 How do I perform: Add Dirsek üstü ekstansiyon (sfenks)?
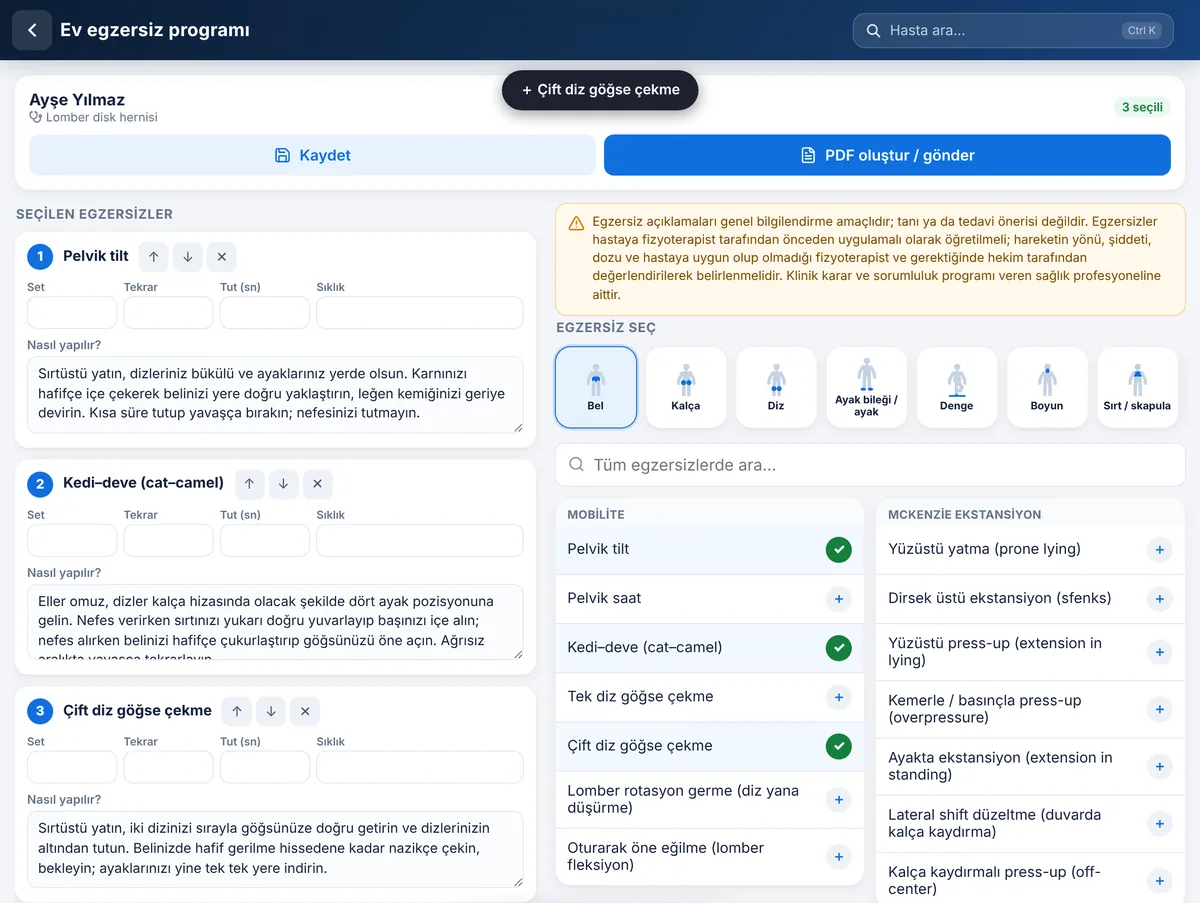[1159, 599]
